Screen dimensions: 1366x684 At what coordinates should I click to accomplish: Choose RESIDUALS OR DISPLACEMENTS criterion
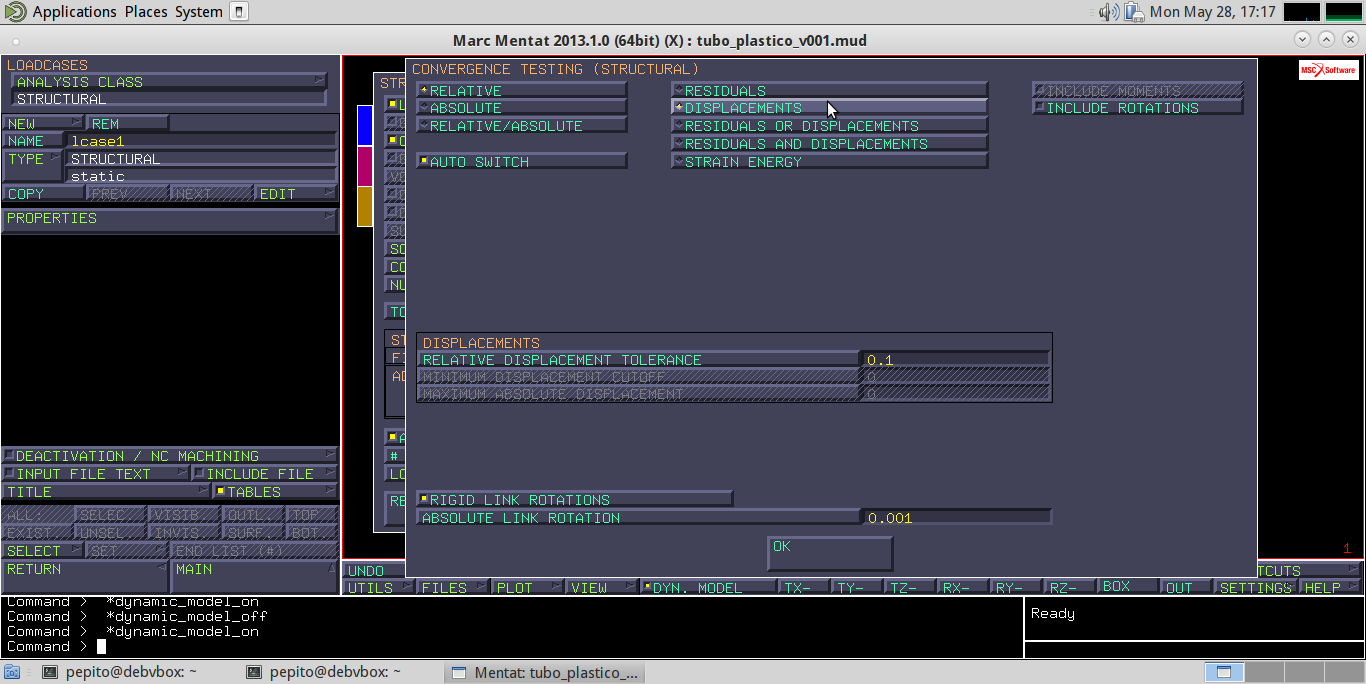pyautogui.click(x=829, y=126)
